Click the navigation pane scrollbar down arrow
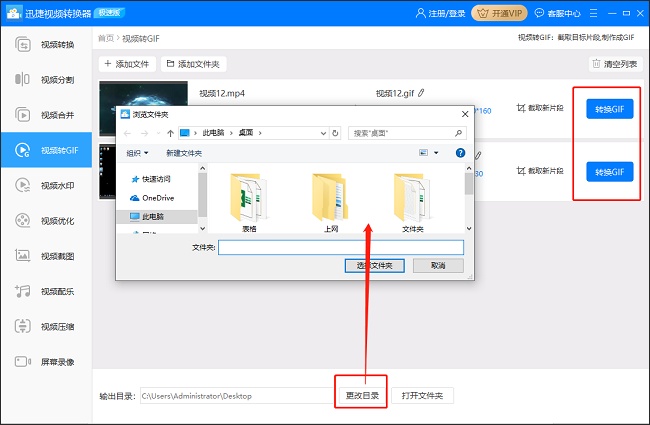 202,228
